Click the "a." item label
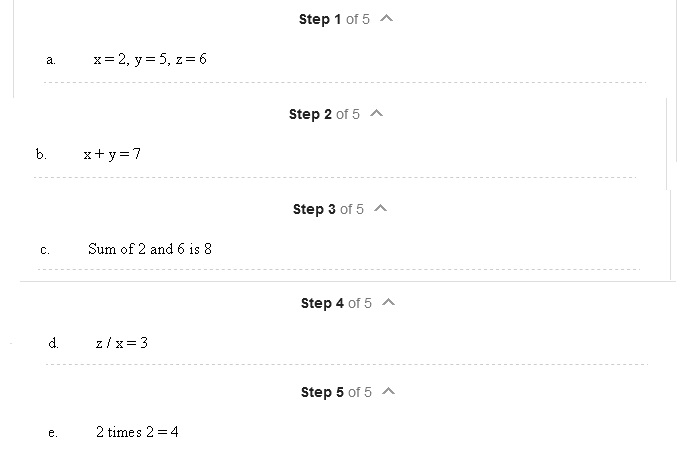This screenshot has width=686, height=475. click(51, 60)
